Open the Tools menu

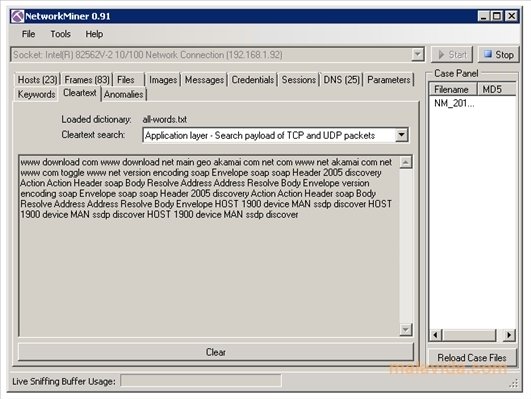60,34
